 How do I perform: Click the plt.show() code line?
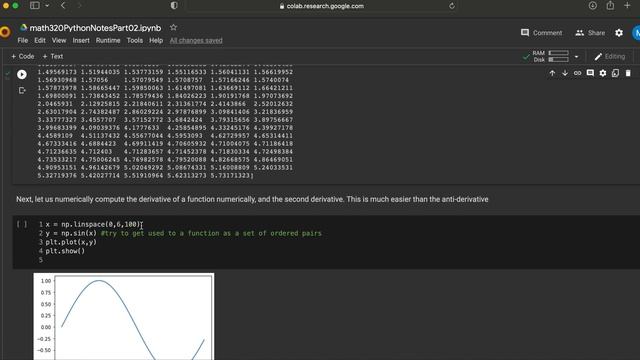coord(65,251)
